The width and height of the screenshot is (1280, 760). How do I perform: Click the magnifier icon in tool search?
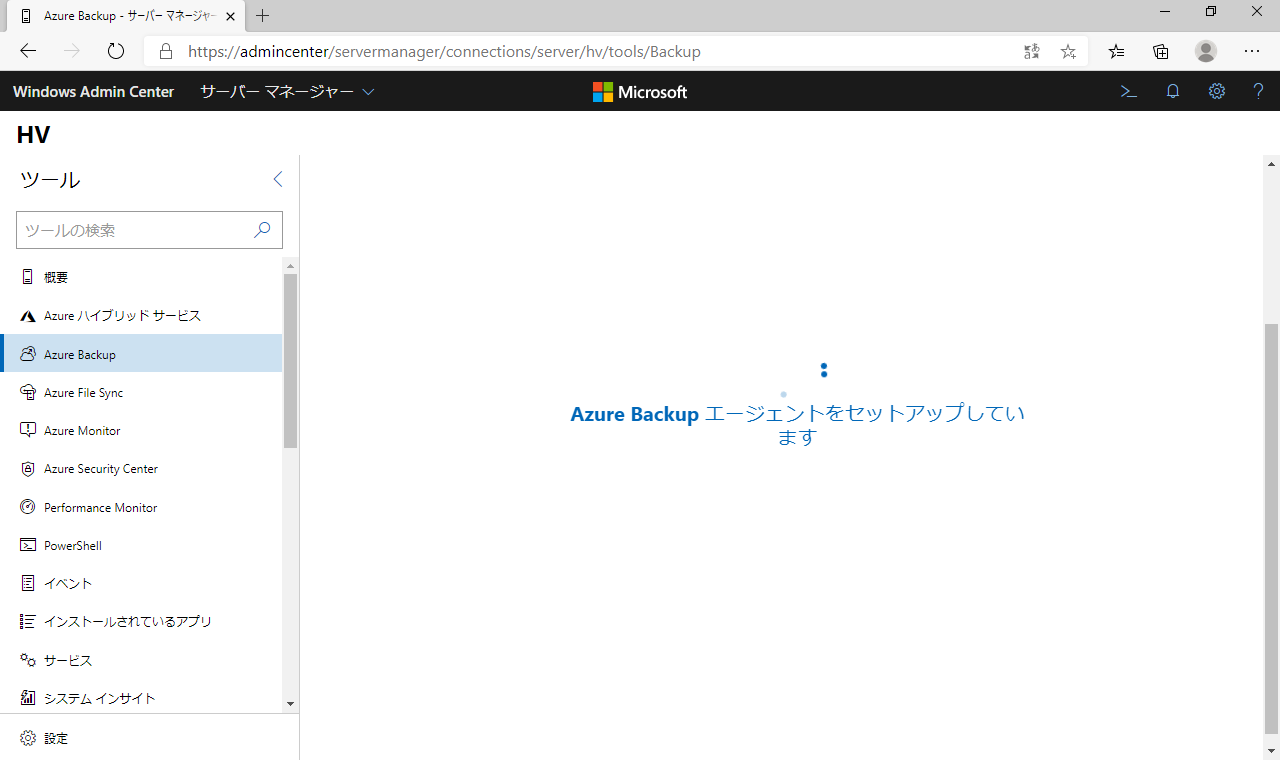click(262, 230)
